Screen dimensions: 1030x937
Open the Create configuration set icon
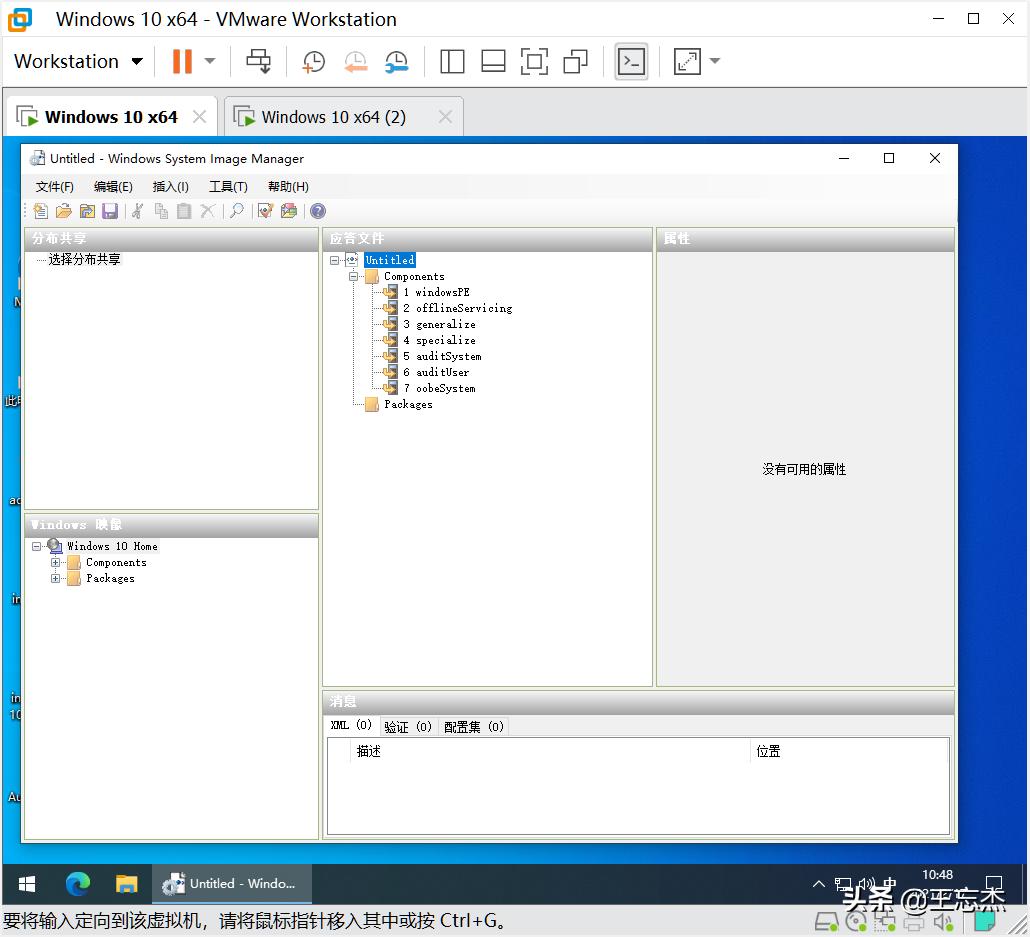pyautogui.click(x=288, y=210)
